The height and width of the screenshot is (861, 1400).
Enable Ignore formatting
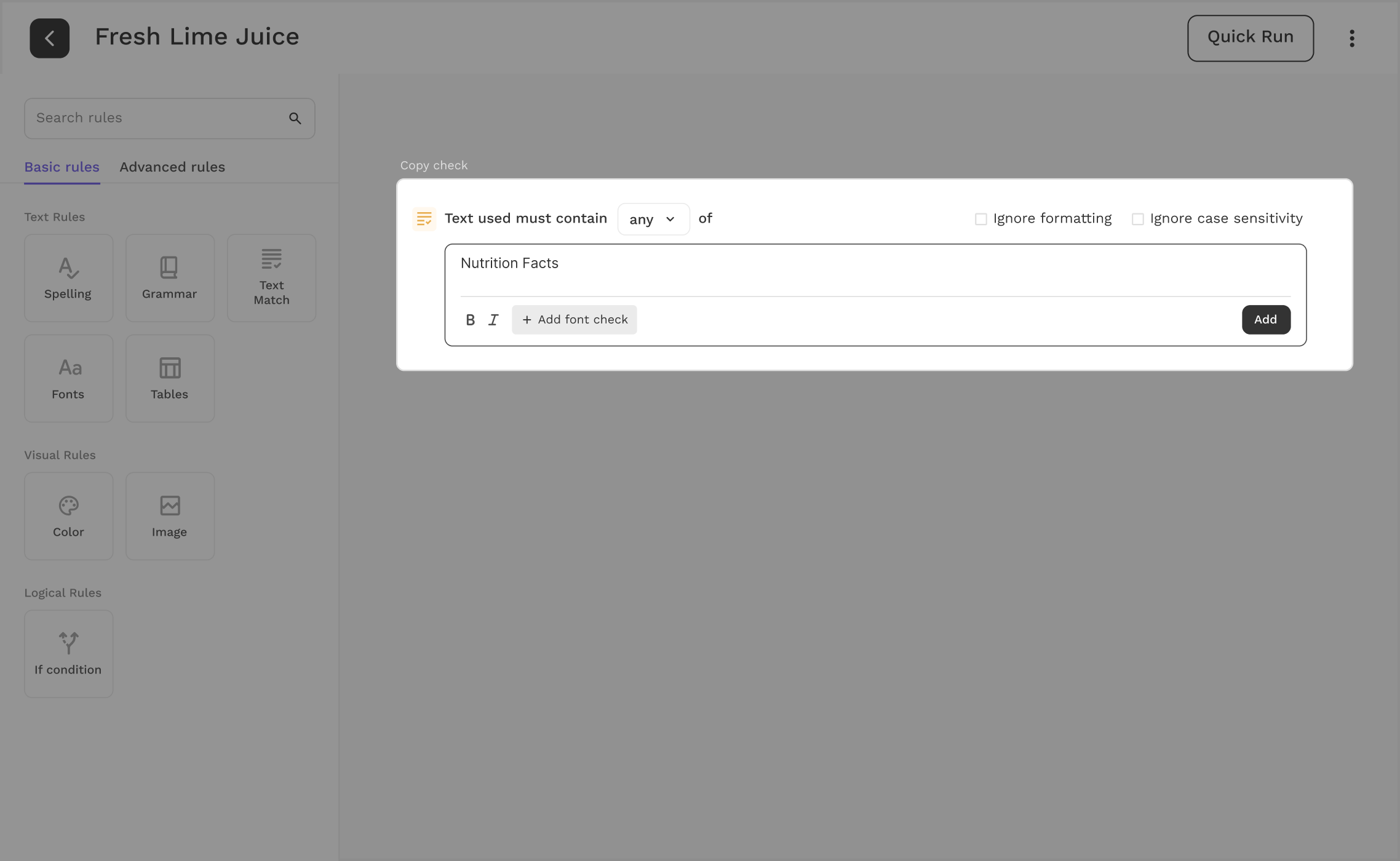pos(980,218)
